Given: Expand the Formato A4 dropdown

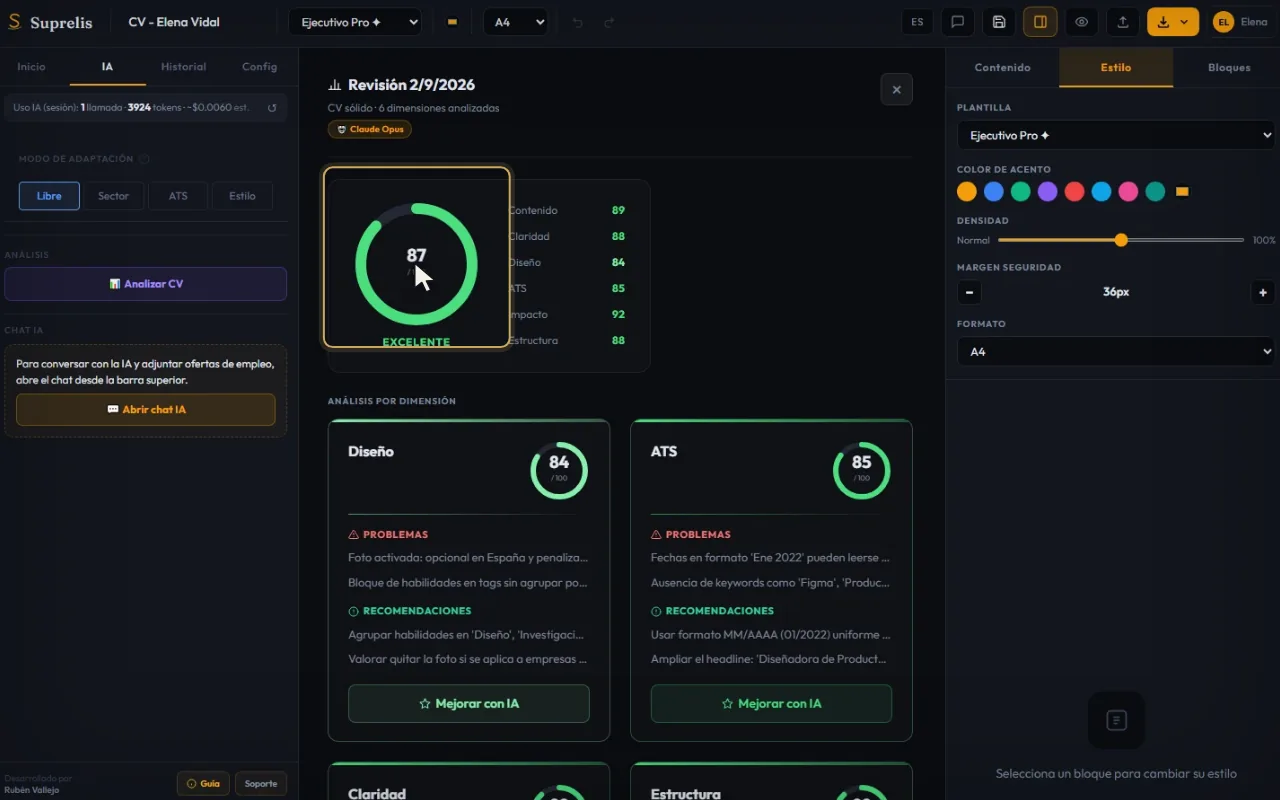Looking at the screenshot, I should pos(1116,351).
